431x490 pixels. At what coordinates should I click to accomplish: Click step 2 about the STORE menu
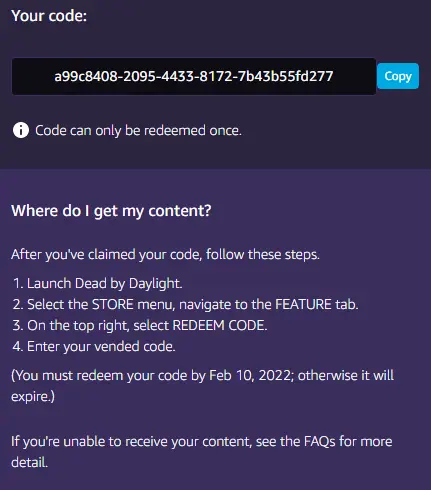click(x=185, y=304)
